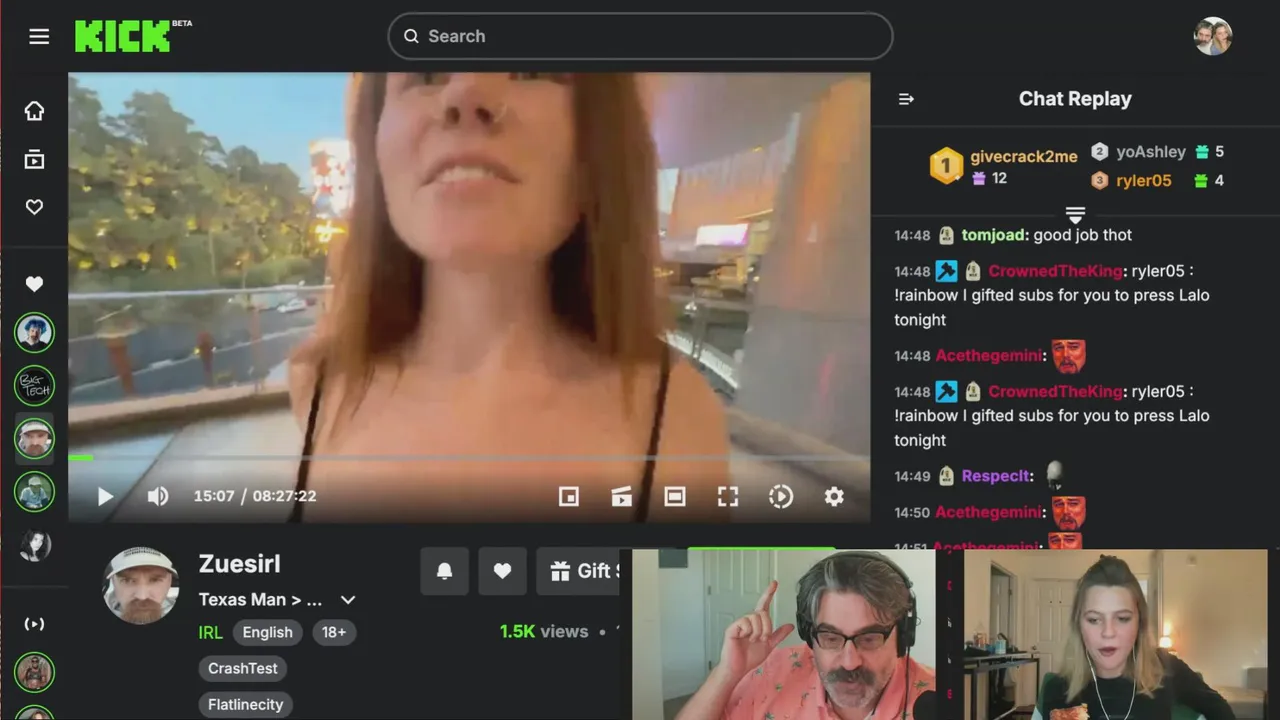Screen dimensions: 1280x720
Task: Open the Big Tech channel avatar in sidebar
Action: tap(34, 385)
